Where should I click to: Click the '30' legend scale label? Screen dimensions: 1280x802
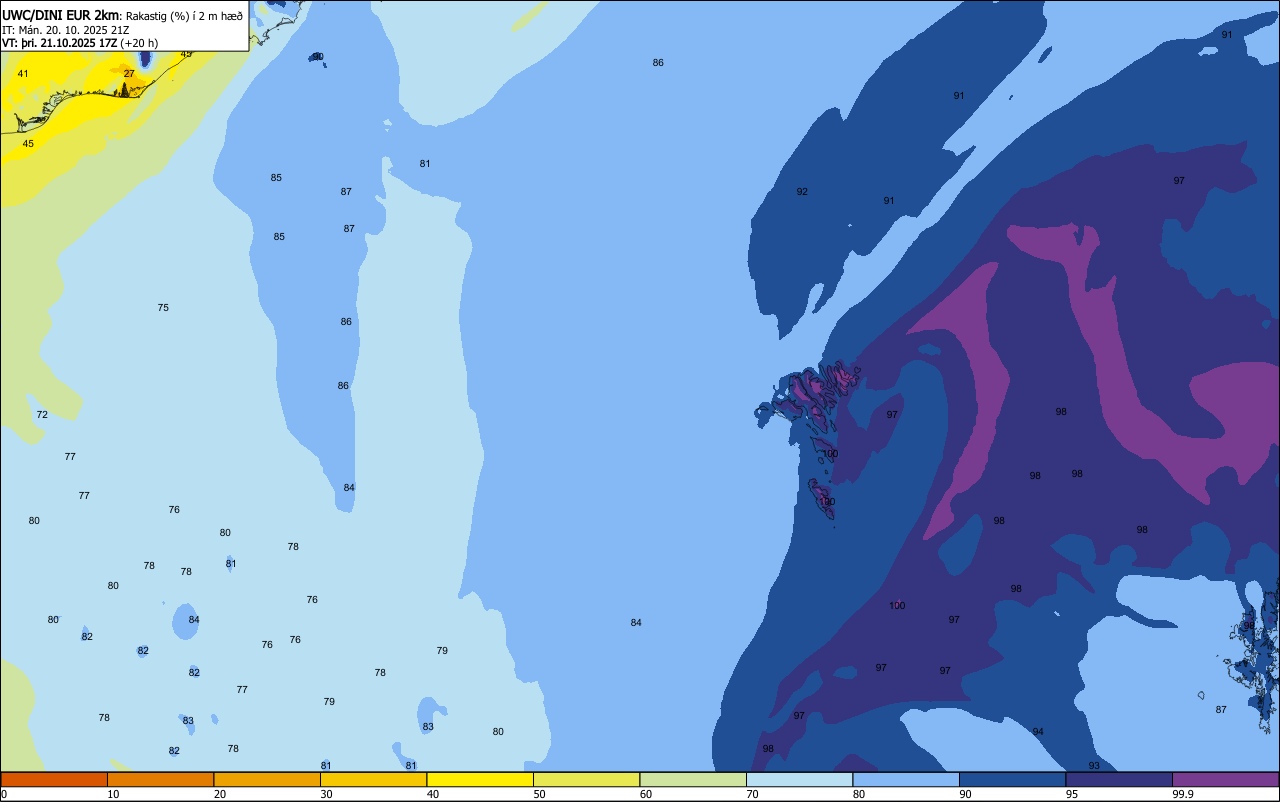[326, 794]
